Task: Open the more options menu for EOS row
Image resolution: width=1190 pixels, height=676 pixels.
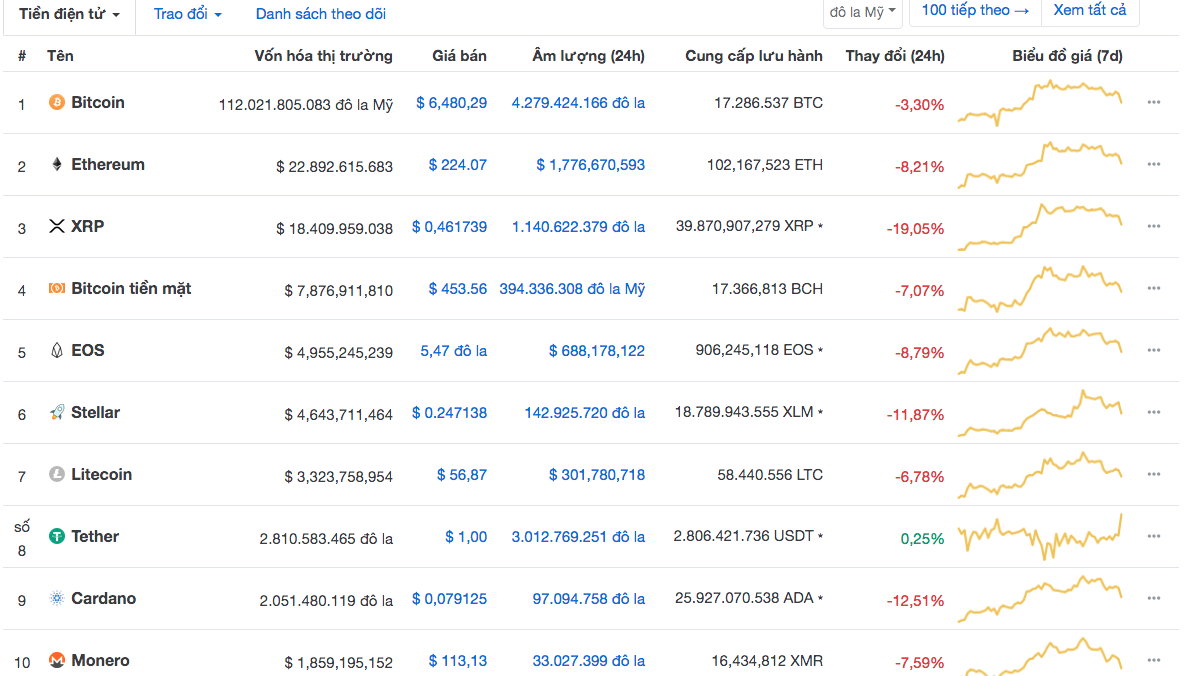Action: tap(1154, 351)
